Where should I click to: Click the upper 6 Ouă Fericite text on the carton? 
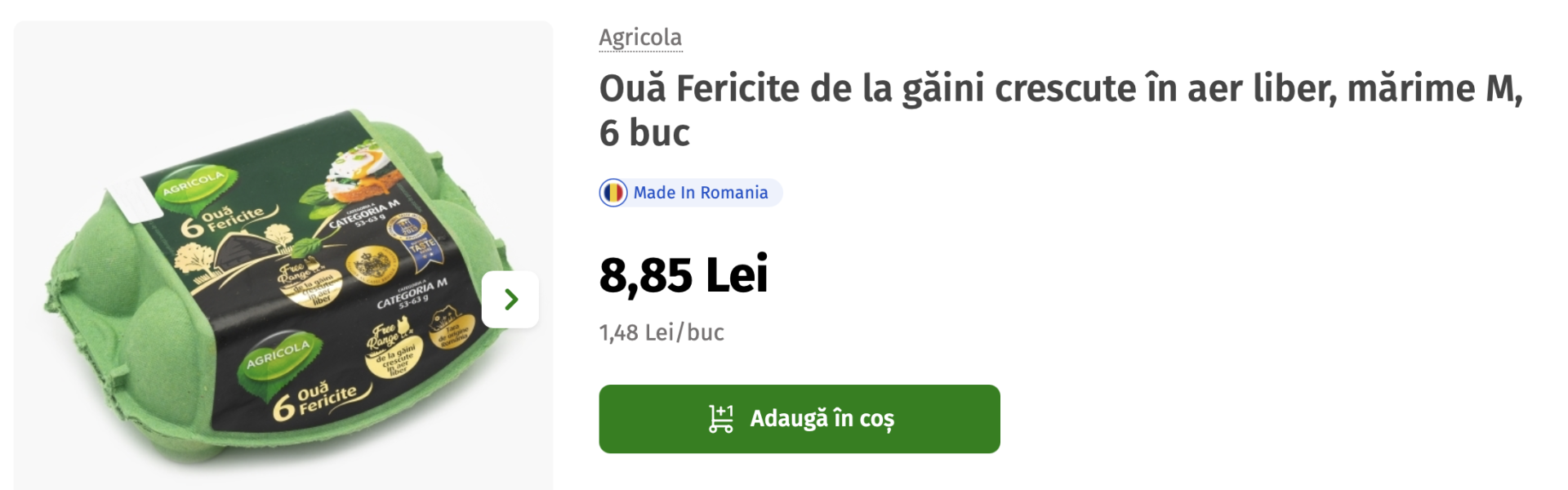tap(225, 220)
